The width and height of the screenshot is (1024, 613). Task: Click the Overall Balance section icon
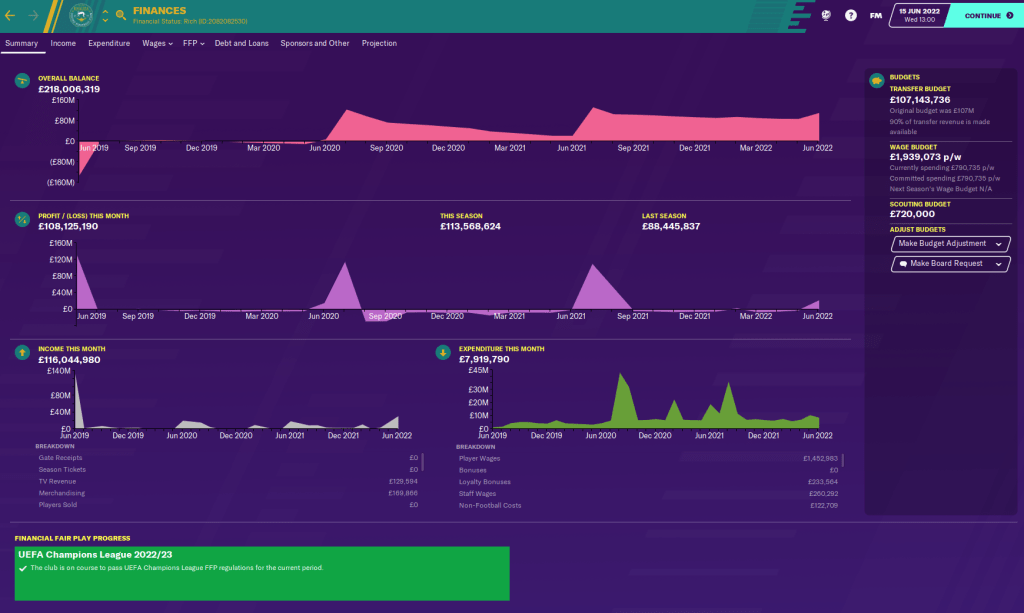(21, 80)
